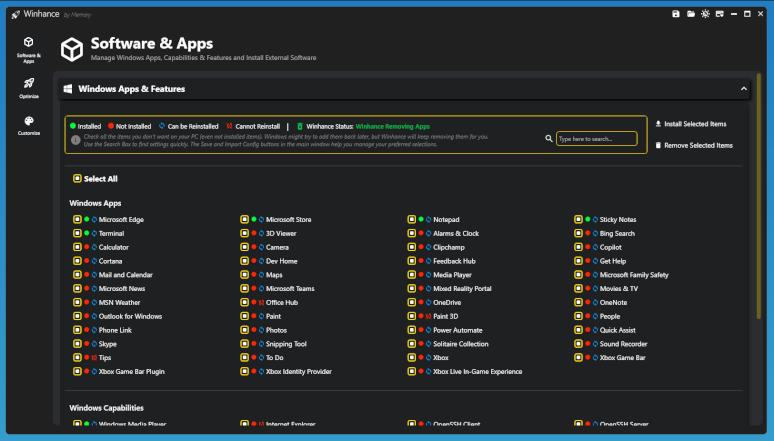Check the Clipchamp checkbox
The image size is (774, 441).
point(411,247)
